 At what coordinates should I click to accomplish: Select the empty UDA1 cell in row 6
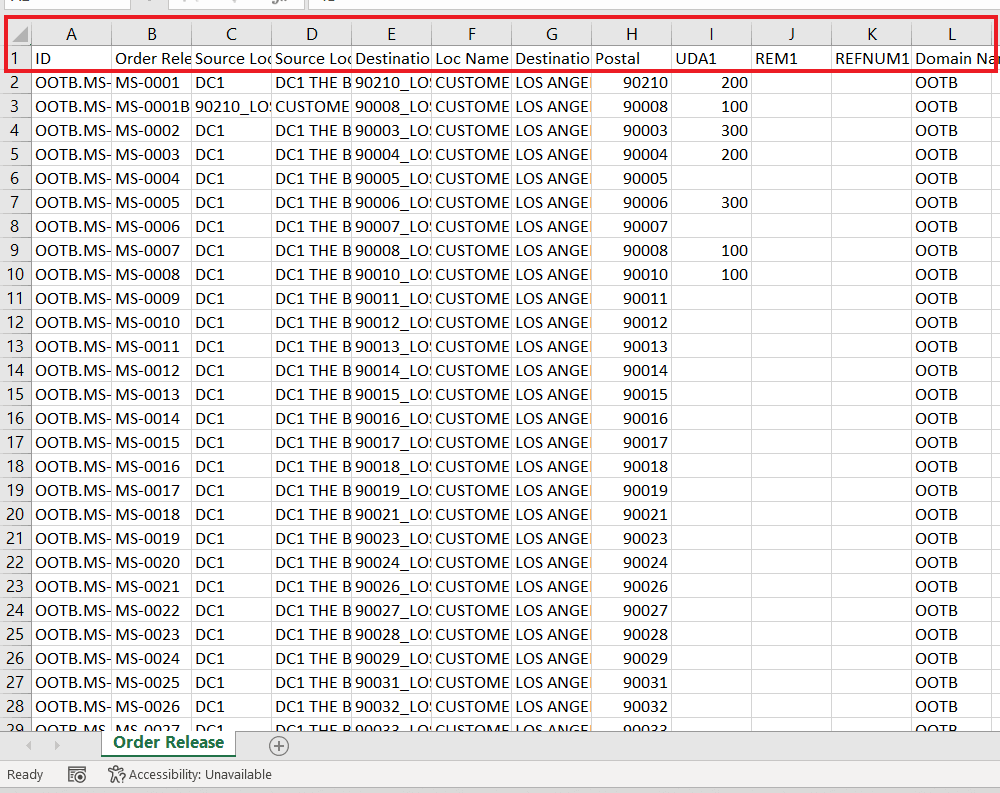pyautogui.click(x=712, y=179)
